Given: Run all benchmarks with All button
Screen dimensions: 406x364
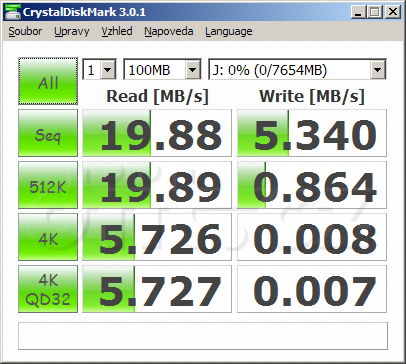Looking at the screenshot, I should 48,81.
